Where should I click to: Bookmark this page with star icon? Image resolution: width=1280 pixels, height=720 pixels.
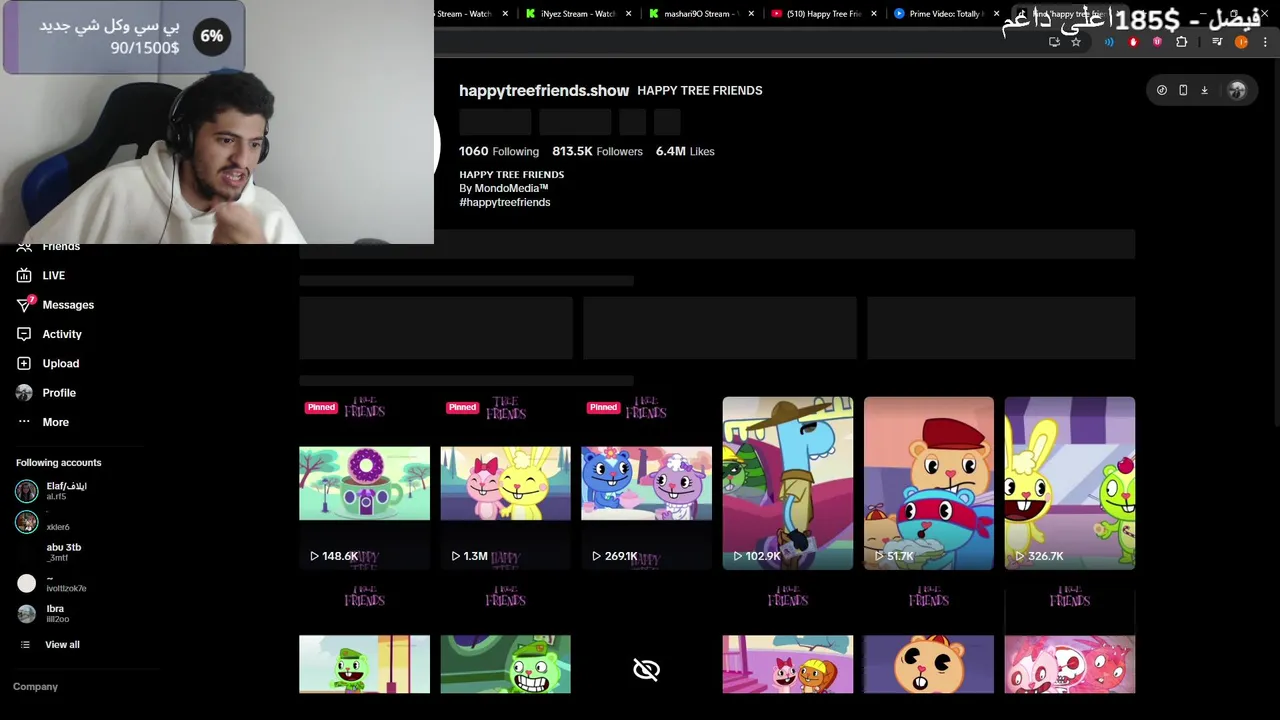(x=1076, y=42)
